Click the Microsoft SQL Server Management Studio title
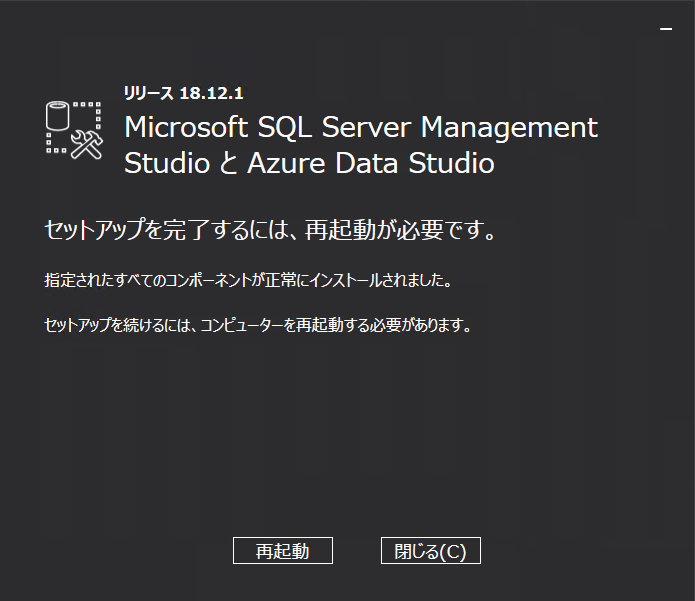The height and width of the screenshot is (601, 695). [361, 145]
